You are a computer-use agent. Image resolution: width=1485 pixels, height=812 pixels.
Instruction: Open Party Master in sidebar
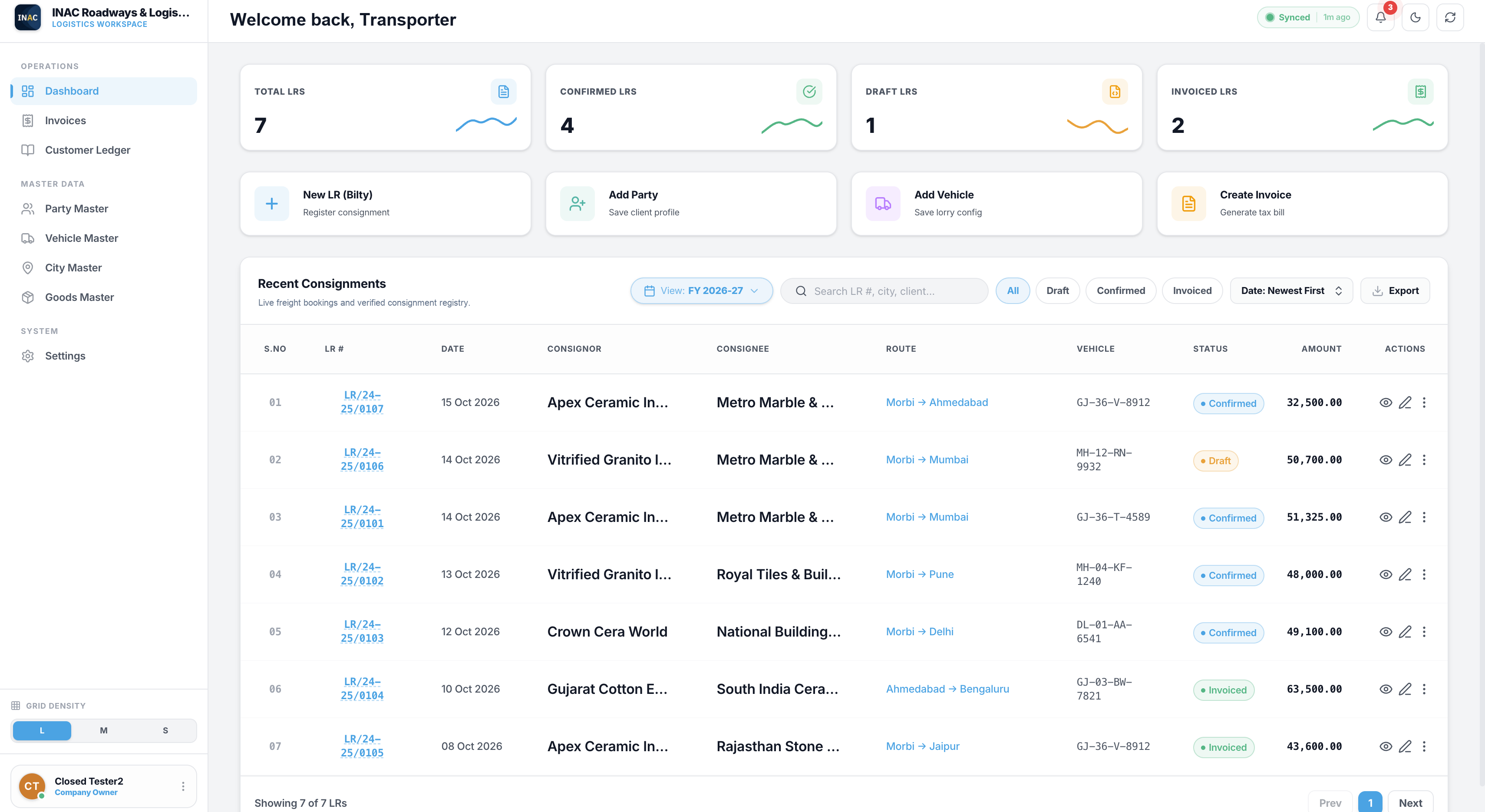pos(104,208)
